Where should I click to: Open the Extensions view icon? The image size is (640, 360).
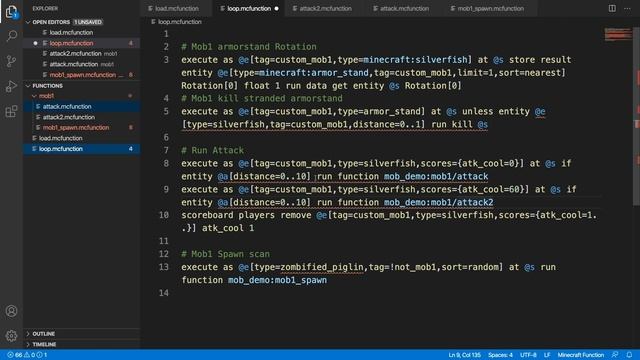[x=11, y=111]
